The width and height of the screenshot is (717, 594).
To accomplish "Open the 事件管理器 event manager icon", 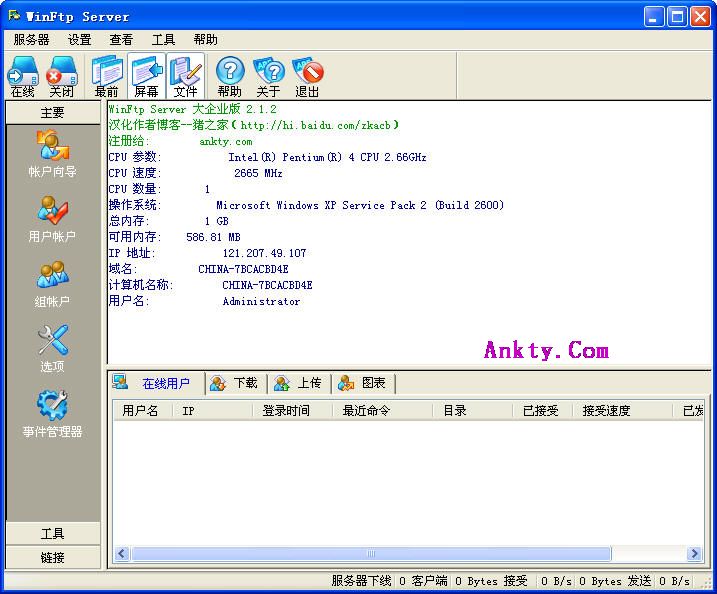I will coord(53,413).
